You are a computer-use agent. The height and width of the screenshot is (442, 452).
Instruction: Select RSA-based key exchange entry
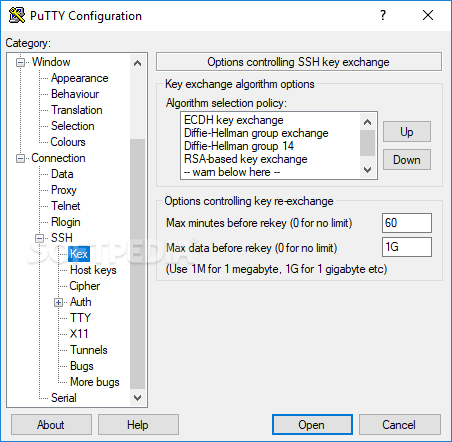pos(246,159)
